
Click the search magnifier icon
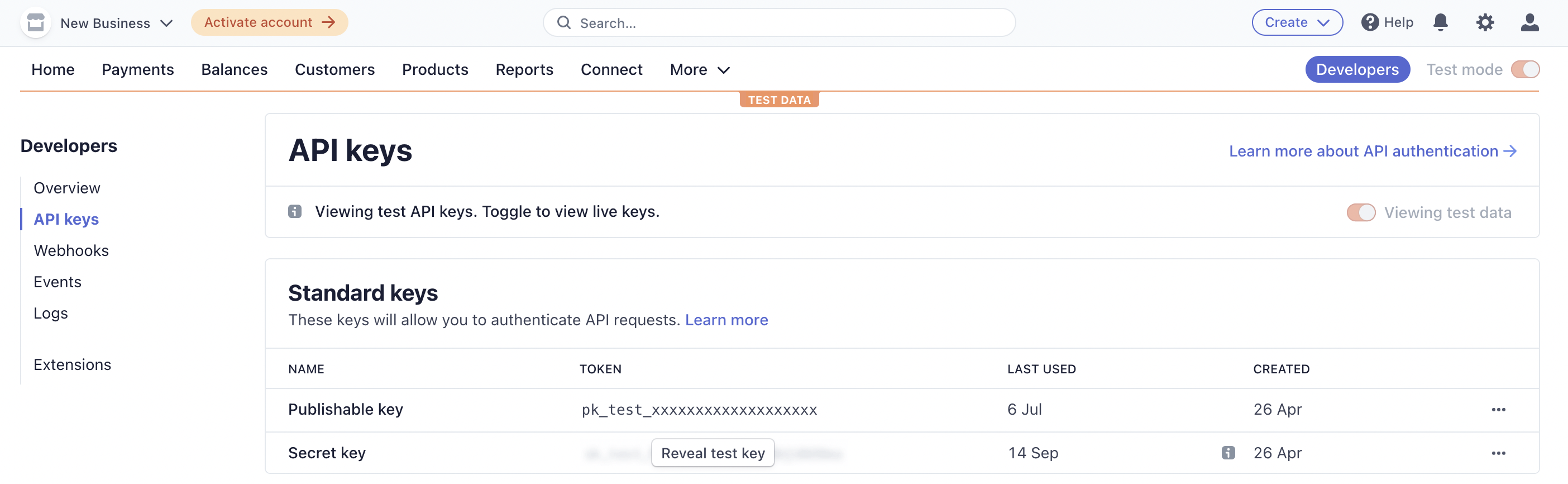[563, 22]
